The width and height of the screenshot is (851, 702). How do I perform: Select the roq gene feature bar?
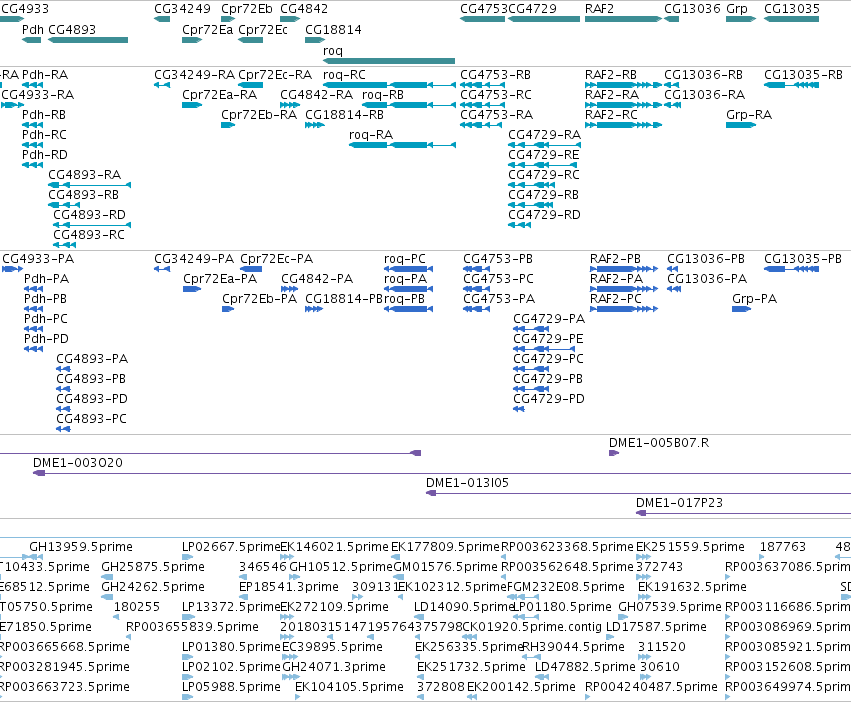pos(389,61)
